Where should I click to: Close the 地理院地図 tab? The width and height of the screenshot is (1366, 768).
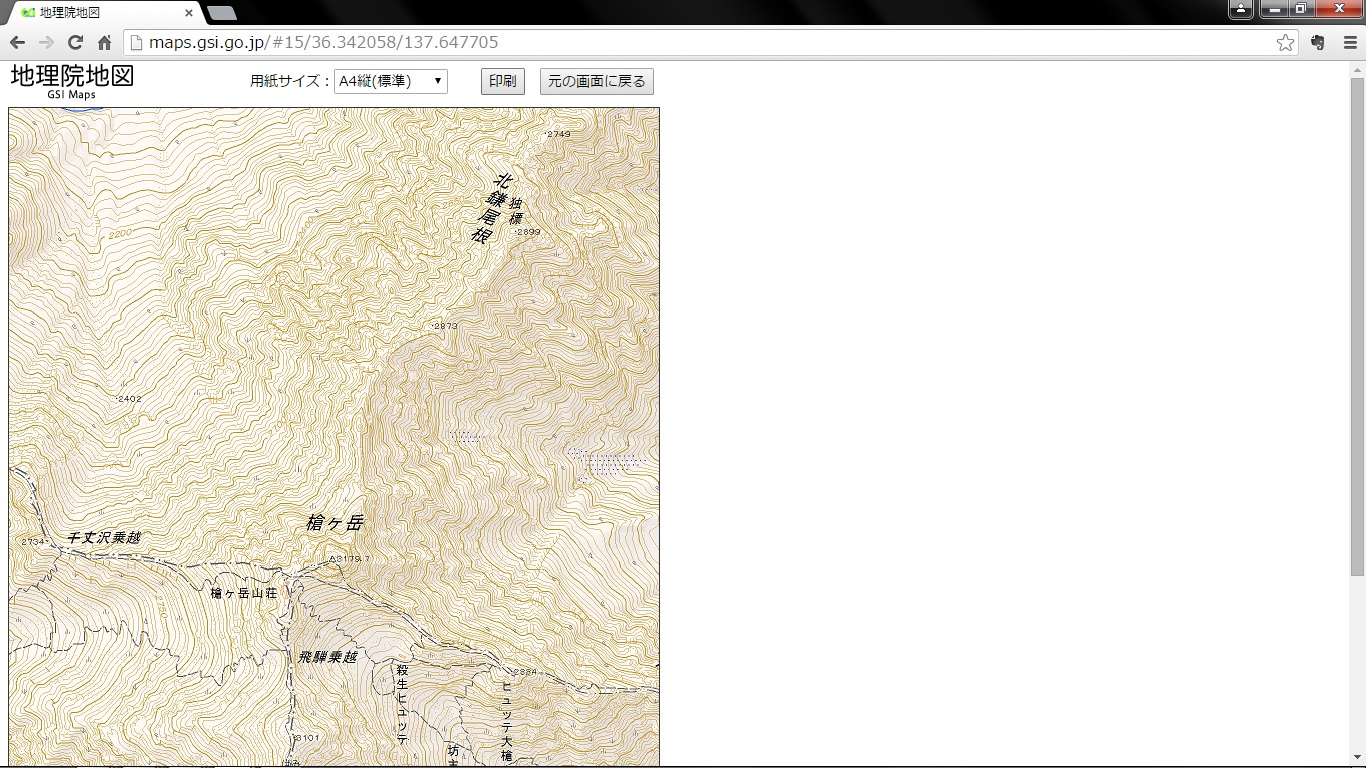(x=189, y=13)
